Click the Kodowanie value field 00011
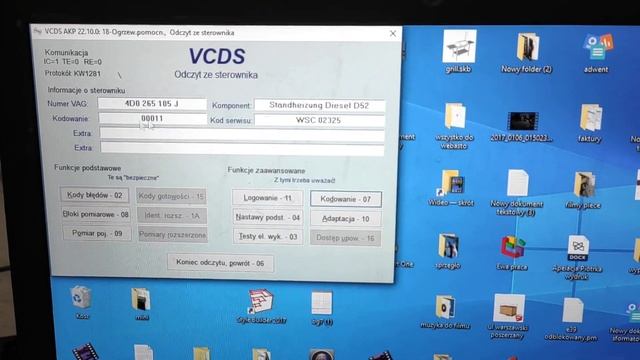This screenshot has height=360, width=640. (153, 118)
